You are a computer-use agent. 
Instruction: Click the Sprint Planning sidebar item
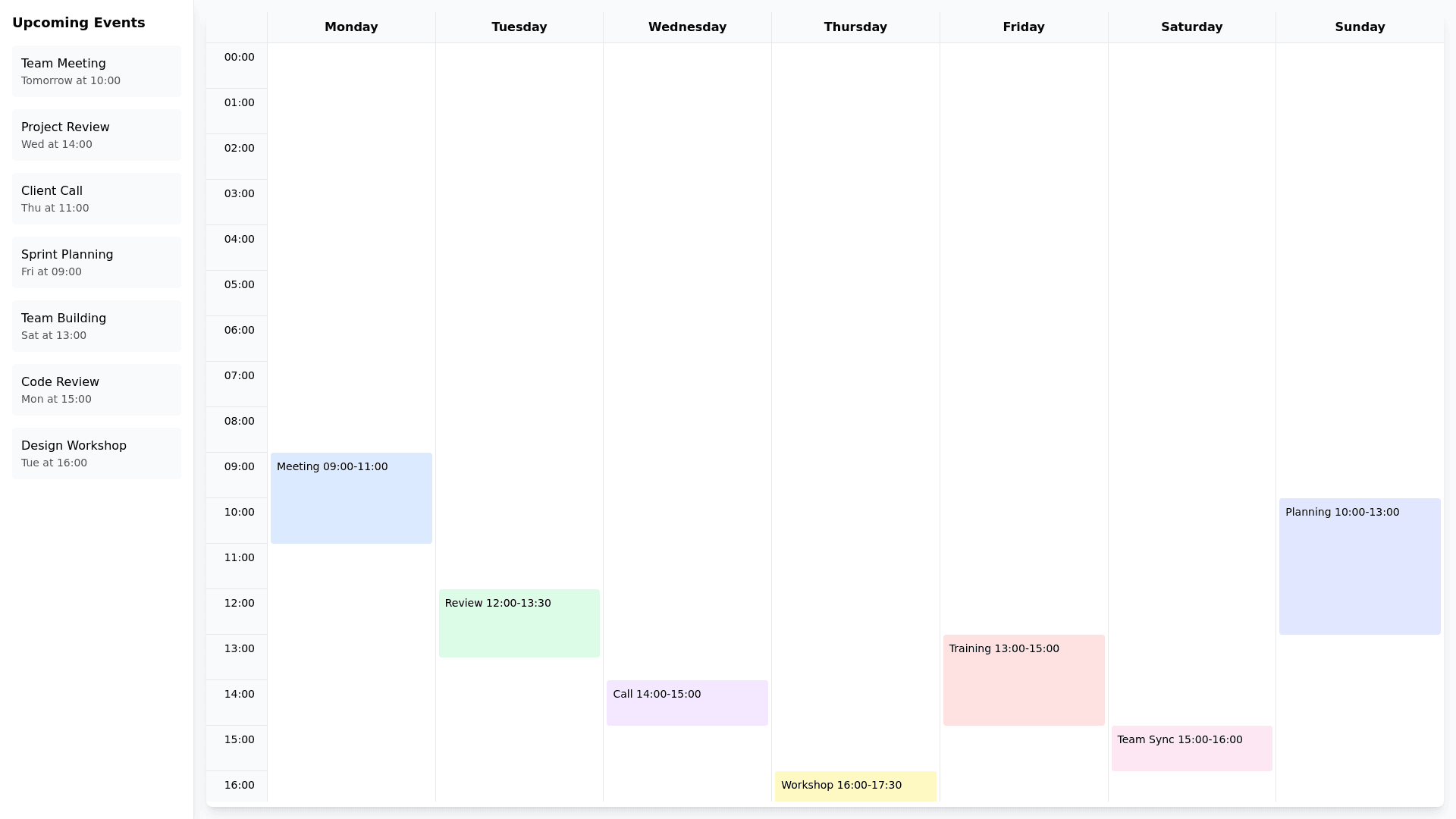tap(96, 262)
